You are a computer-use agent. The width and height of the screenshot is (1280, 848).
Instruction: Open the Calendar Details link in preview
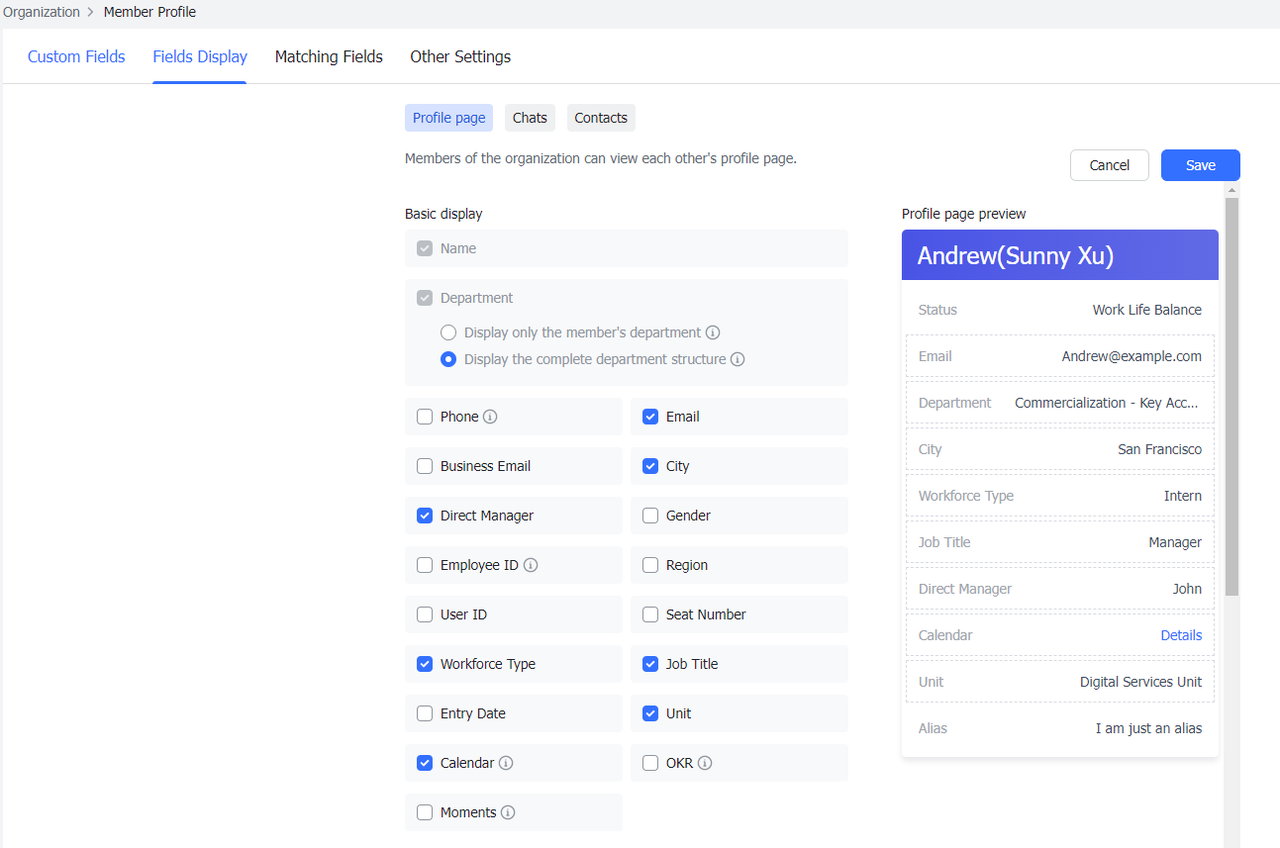pos(1181,635)
